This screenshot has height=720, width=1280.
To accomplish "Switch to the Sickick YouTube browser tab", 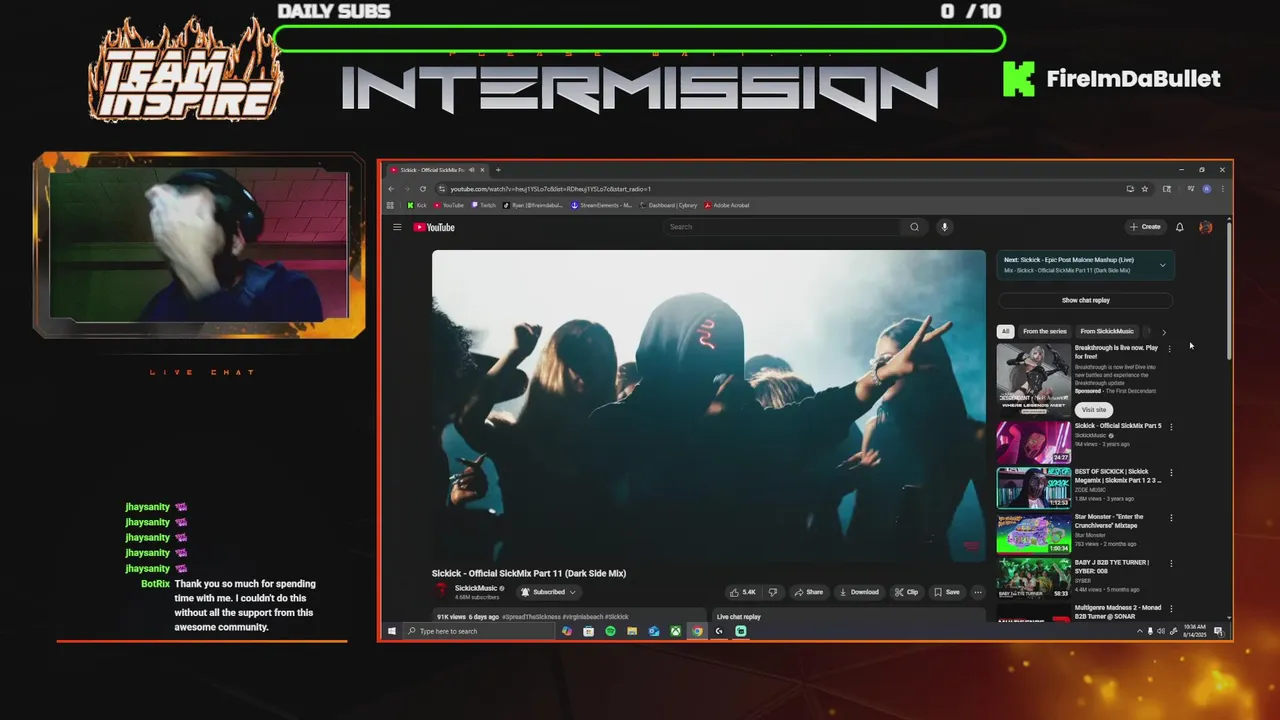I will [x=438, y=170].
